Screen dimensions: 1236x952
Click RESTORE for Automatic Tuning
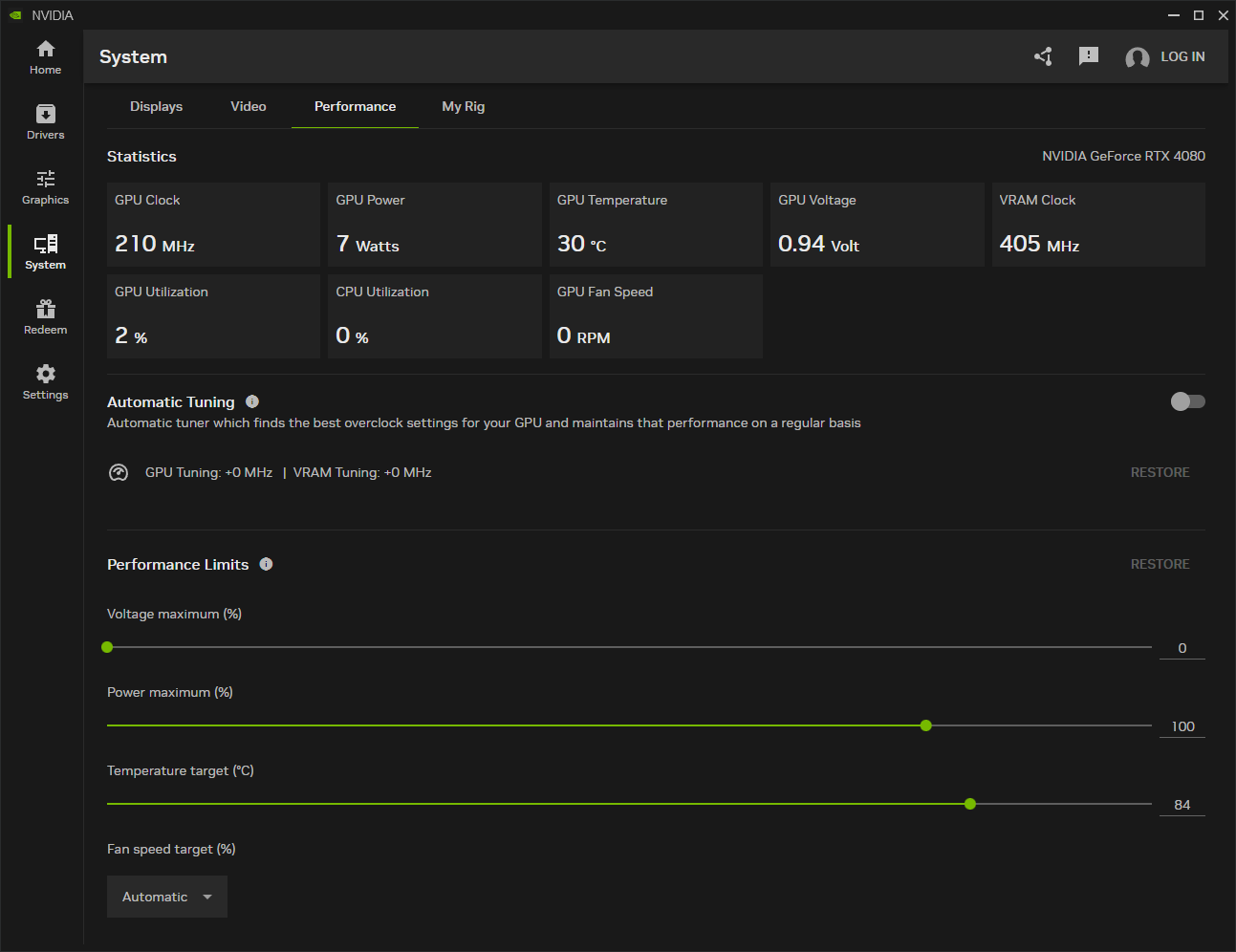pyautogui.click(x=1160, y=472)
